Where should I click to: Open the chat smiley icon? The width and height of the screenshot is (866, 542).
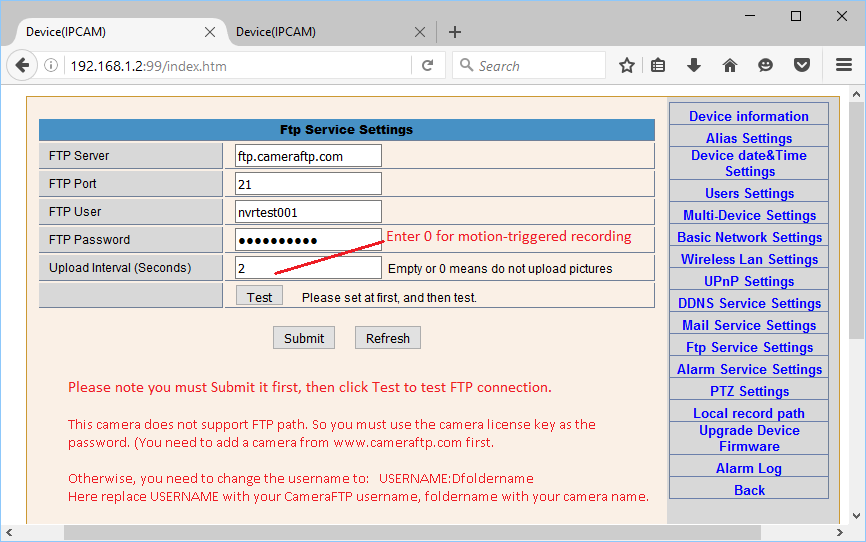[x=765, y=66]
